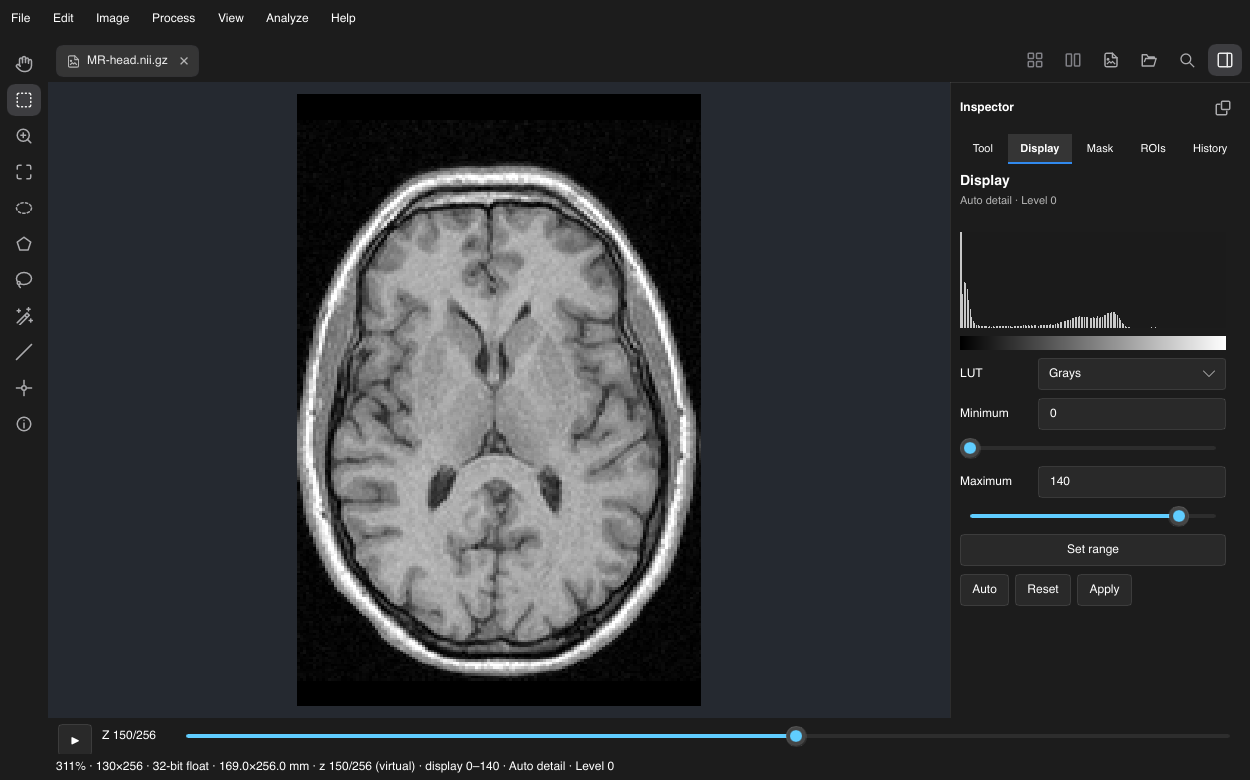The image size is (1250, 780).
Task: Click the image file icon in top toolbar
Action: point(1111,60)
